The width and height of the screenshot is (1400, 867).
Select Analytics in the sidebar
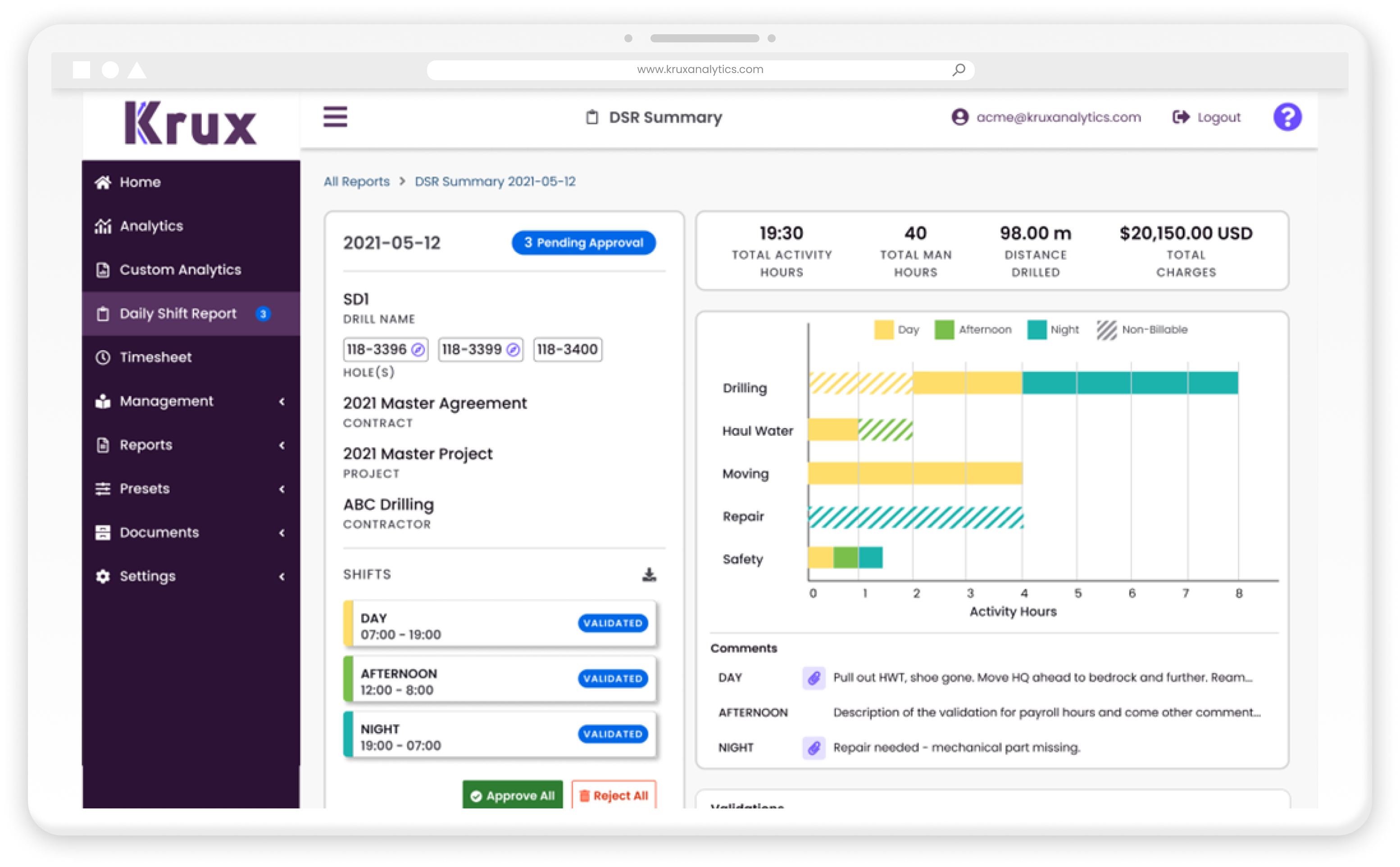coord(151,226)
